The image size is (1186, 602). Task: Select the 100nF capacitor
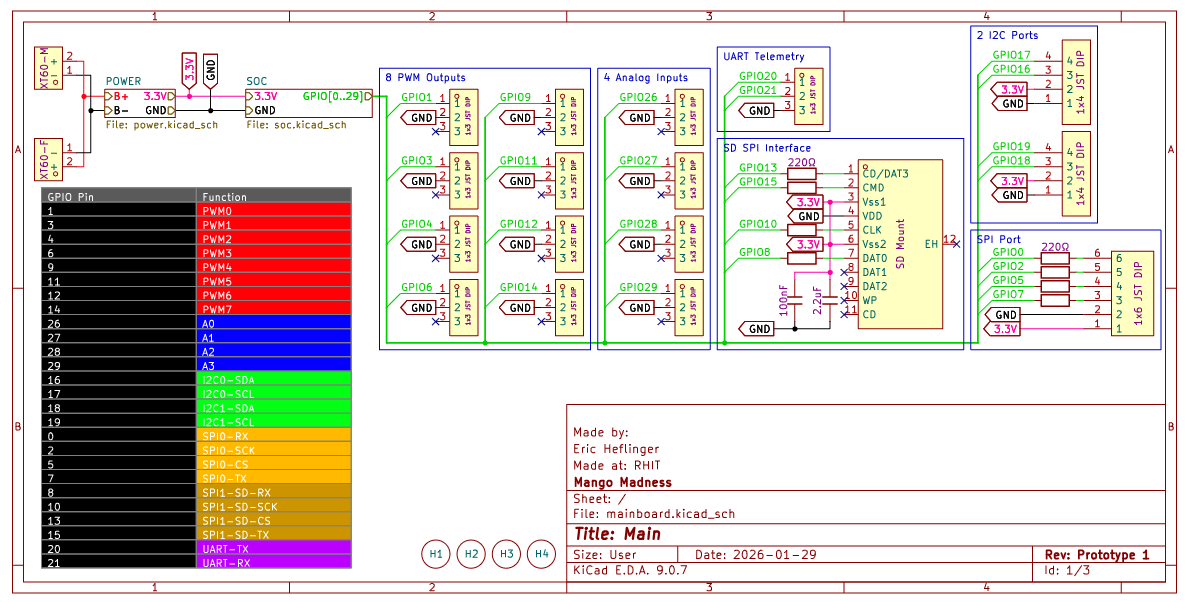795,300
